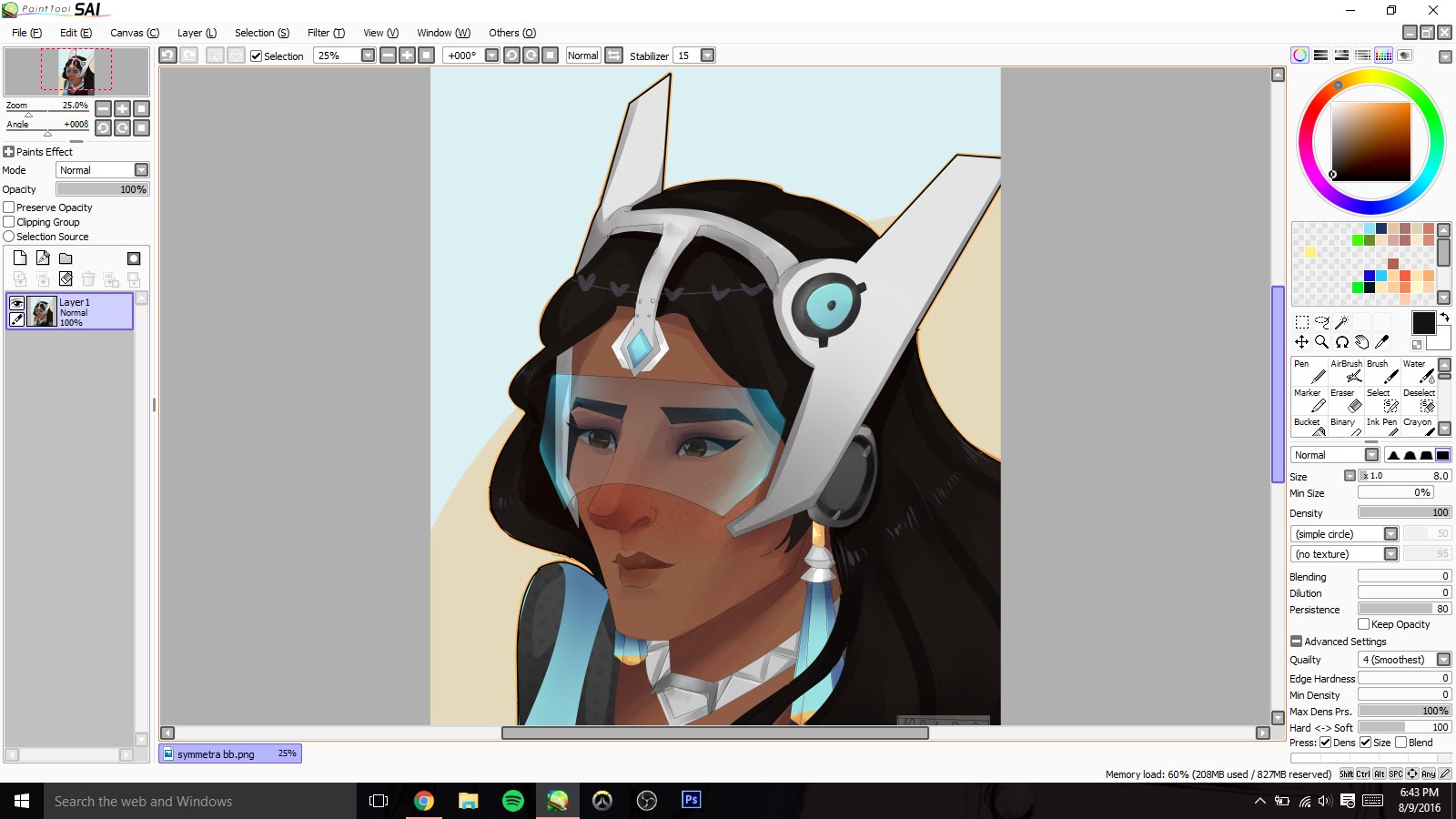Open the Filter menu
Image resolution: width=1456 pixels, height=819 pixels.
pos(325,33)
